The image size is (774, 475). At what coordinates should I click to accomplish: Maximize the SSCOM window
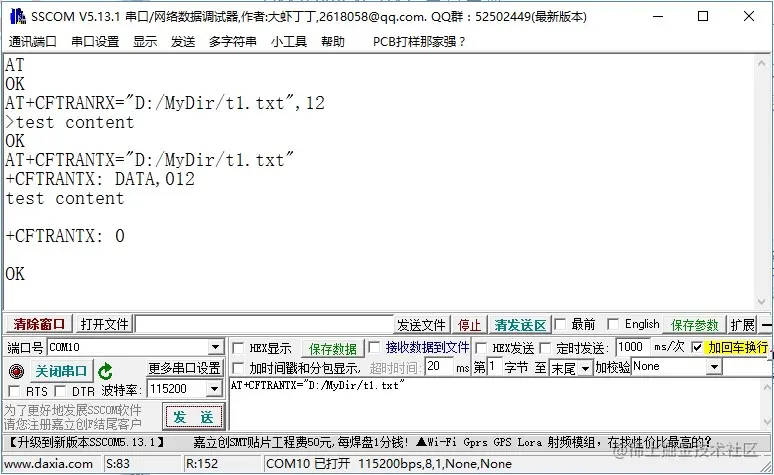click(x=703, y=16)
